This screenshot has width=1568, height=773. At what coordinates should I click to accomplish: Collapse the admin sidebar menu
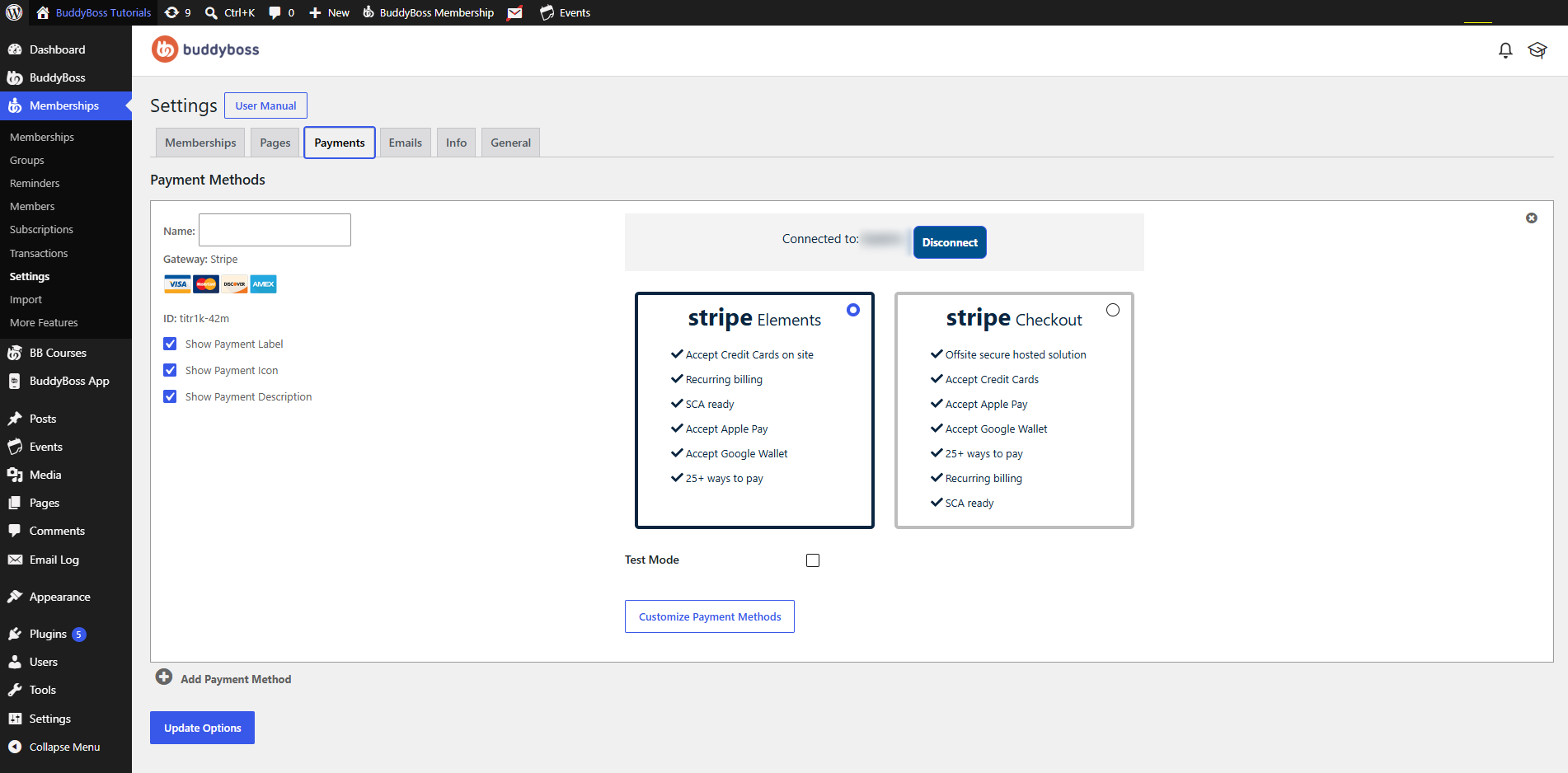point(66,747)
